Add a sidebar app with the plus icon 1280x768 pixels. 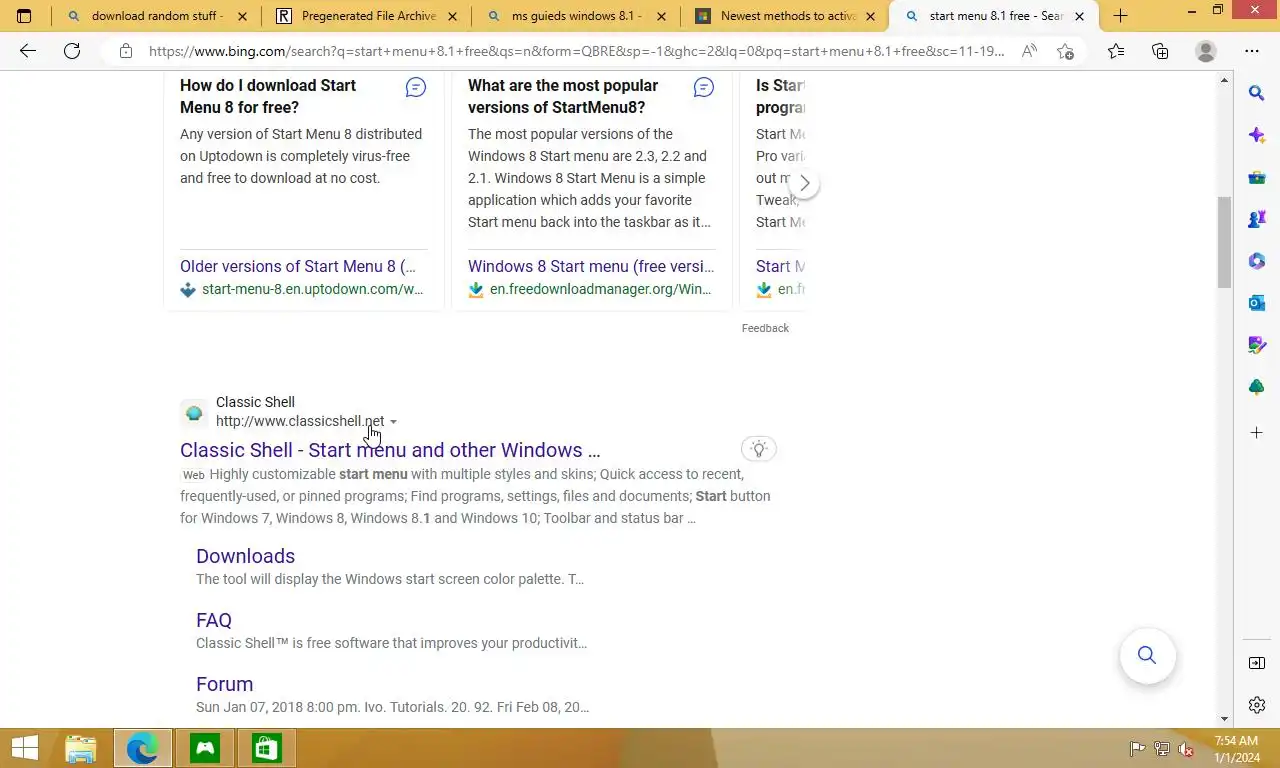click(x=1257, y=433)
